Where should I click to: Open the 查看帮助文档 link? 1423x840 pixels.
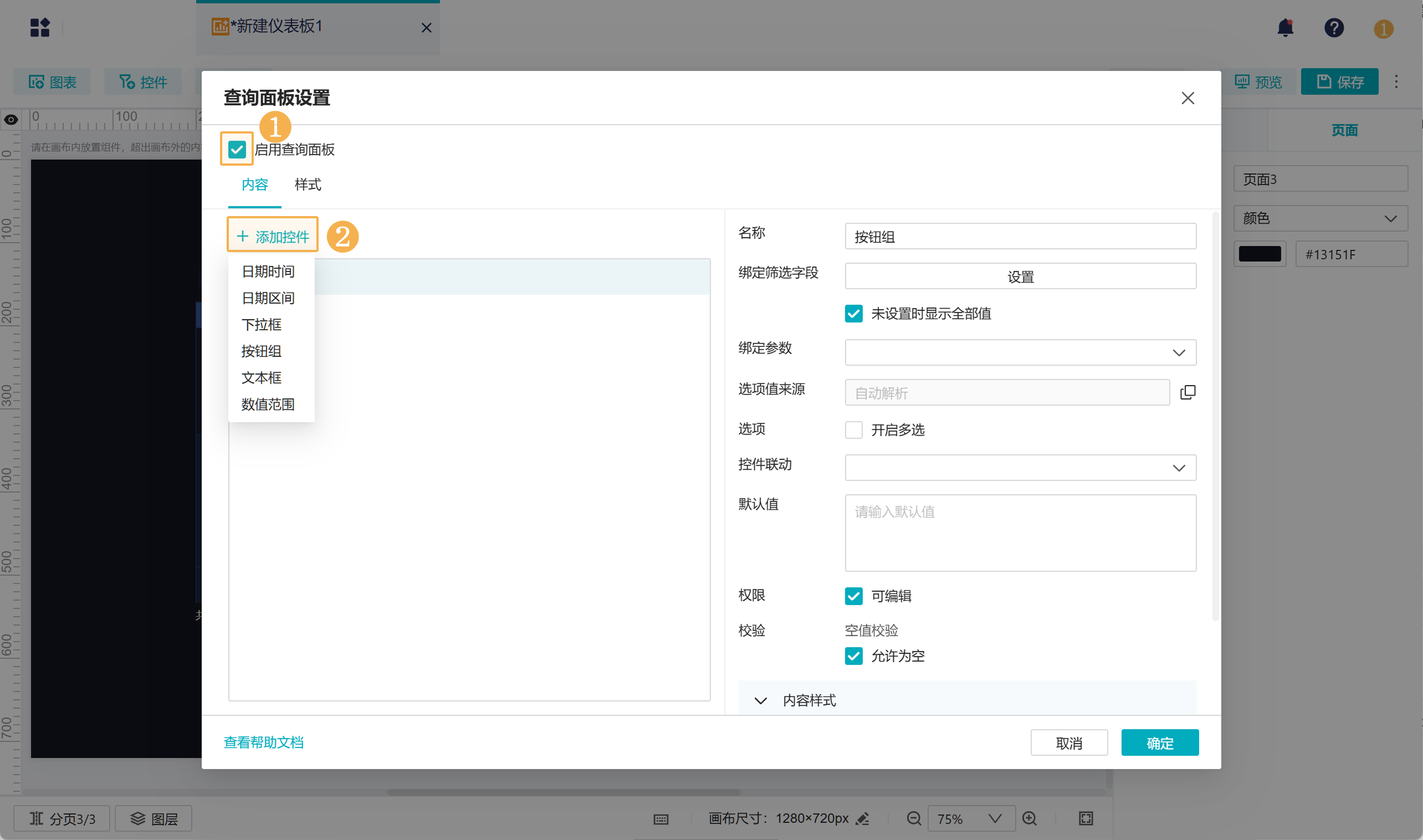coord(264,742)
